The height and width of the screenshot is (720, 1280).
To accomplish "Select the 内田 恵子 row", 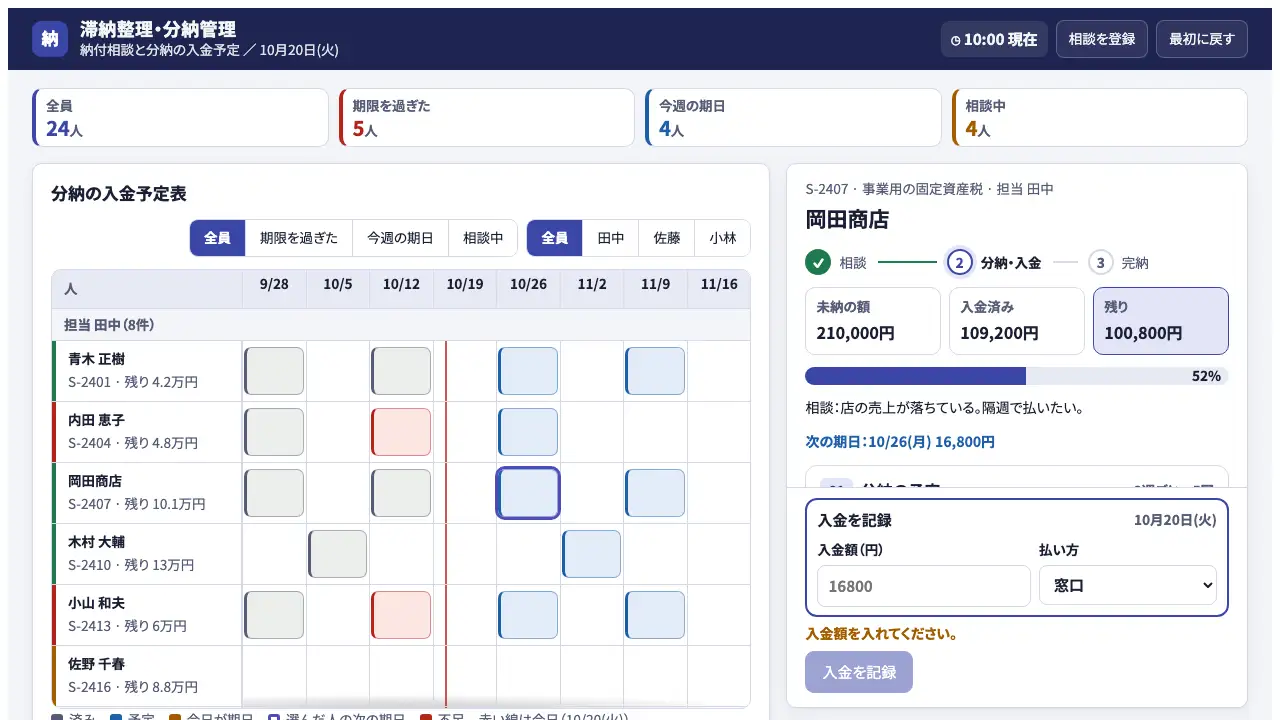I will (147, 432).
